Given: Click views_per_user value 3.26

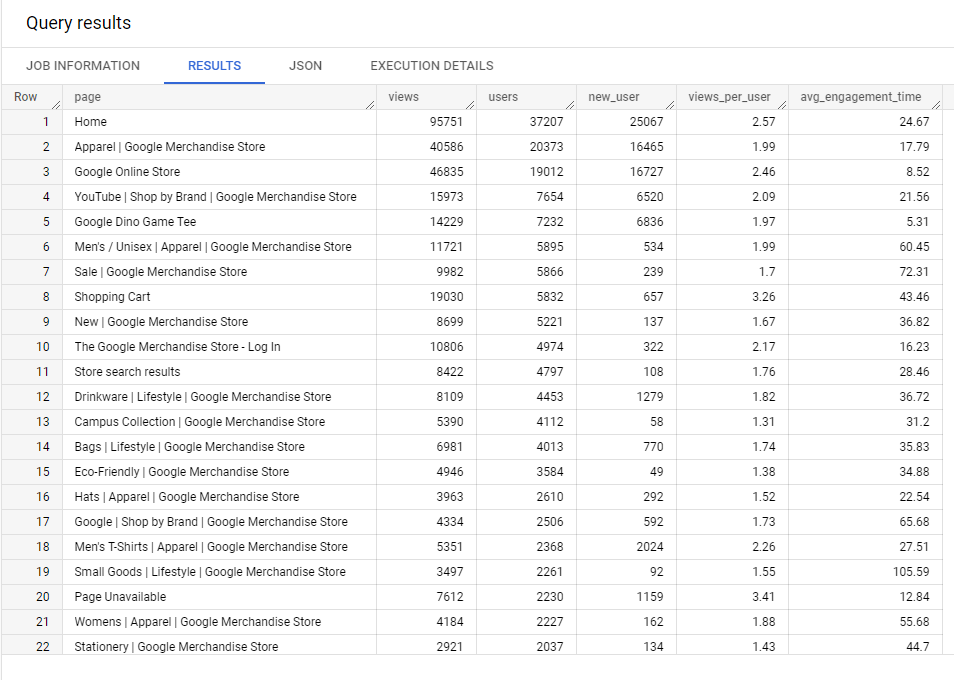Looking at the screenshot, I should 764,297.
